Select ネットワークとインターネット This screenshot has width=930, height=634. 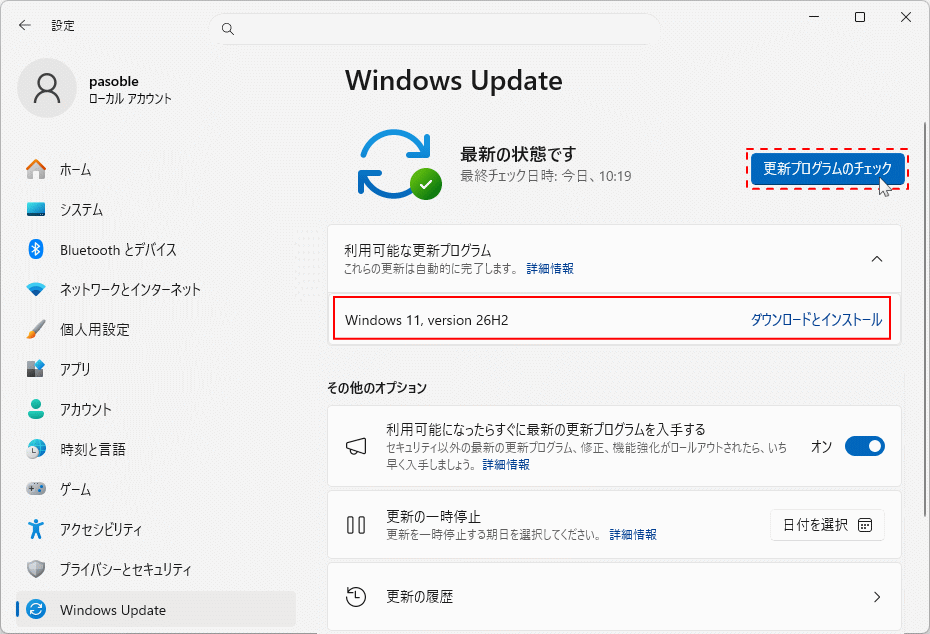130,289
